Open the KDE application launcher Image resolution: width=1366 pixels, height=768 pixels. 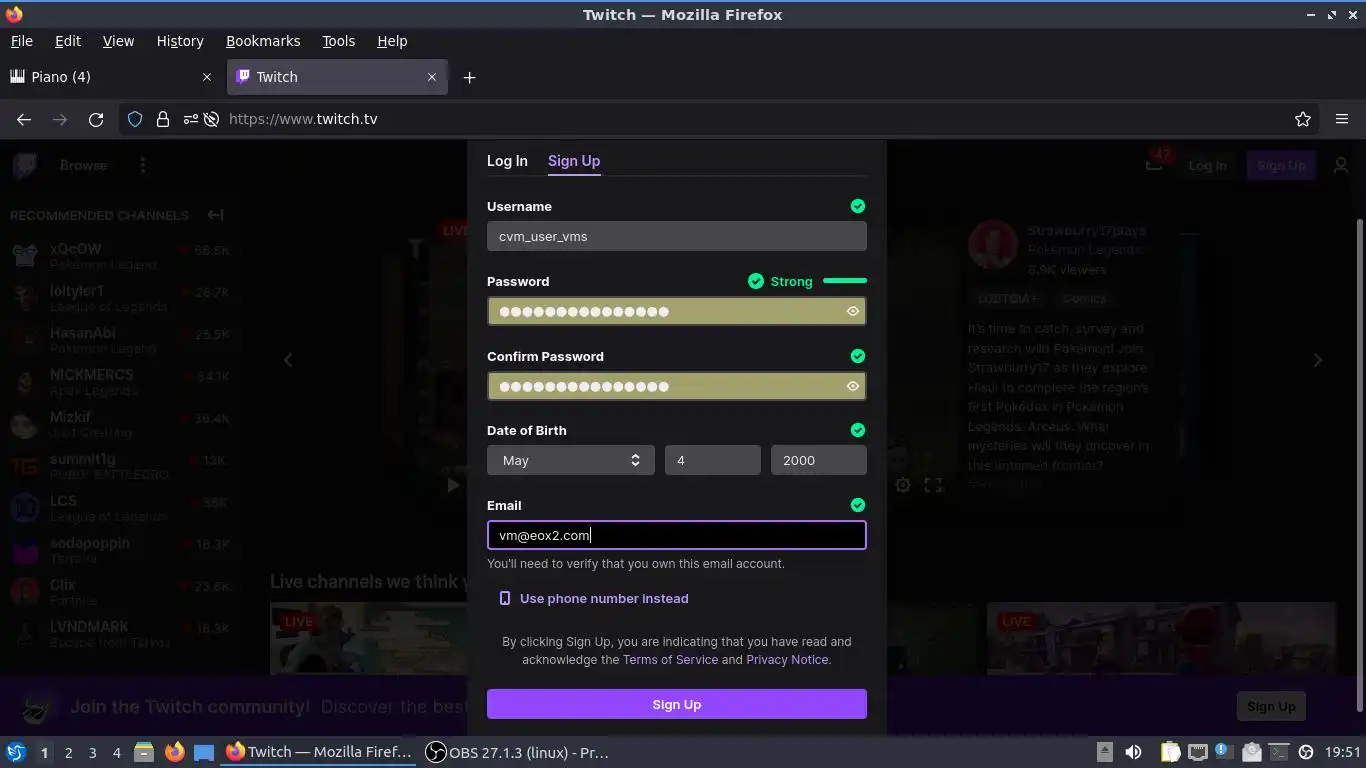pyautogui.click(x=16, y=752)
